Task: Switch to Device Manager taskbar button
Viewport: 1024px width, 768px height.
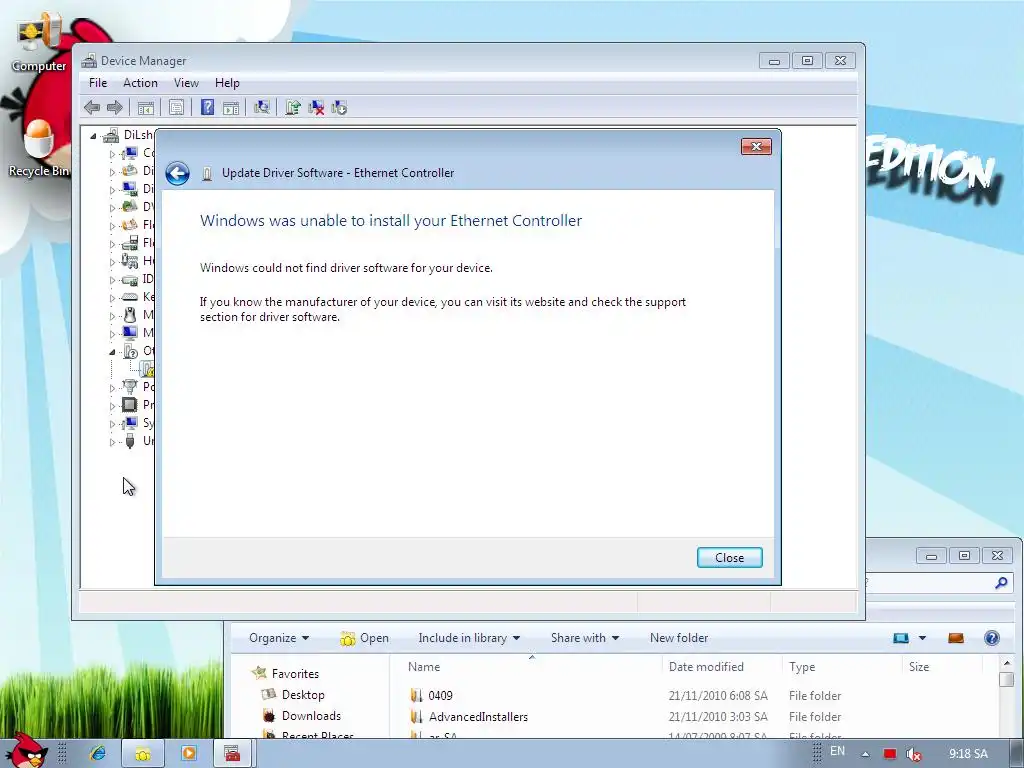Action: 232,754
